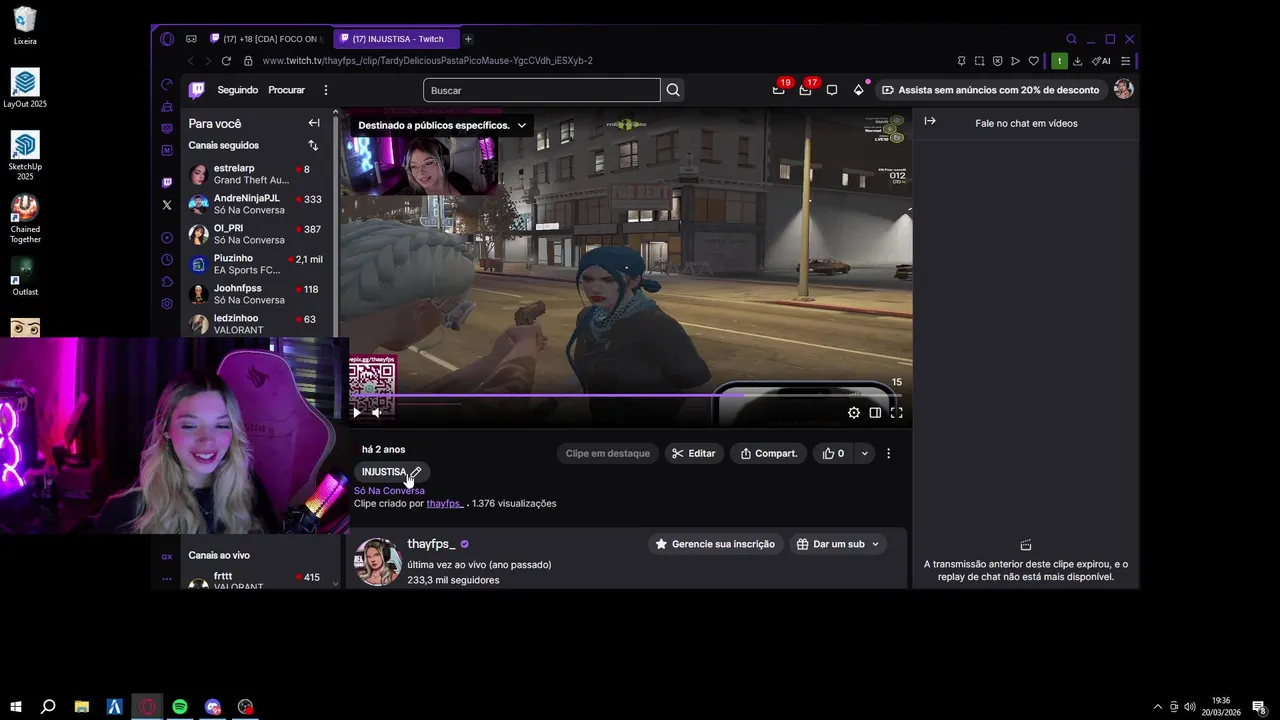The image size is (1280, 720).
Task: Open the Twitch sidebar panel icon
Action: [x=167, y=182]
